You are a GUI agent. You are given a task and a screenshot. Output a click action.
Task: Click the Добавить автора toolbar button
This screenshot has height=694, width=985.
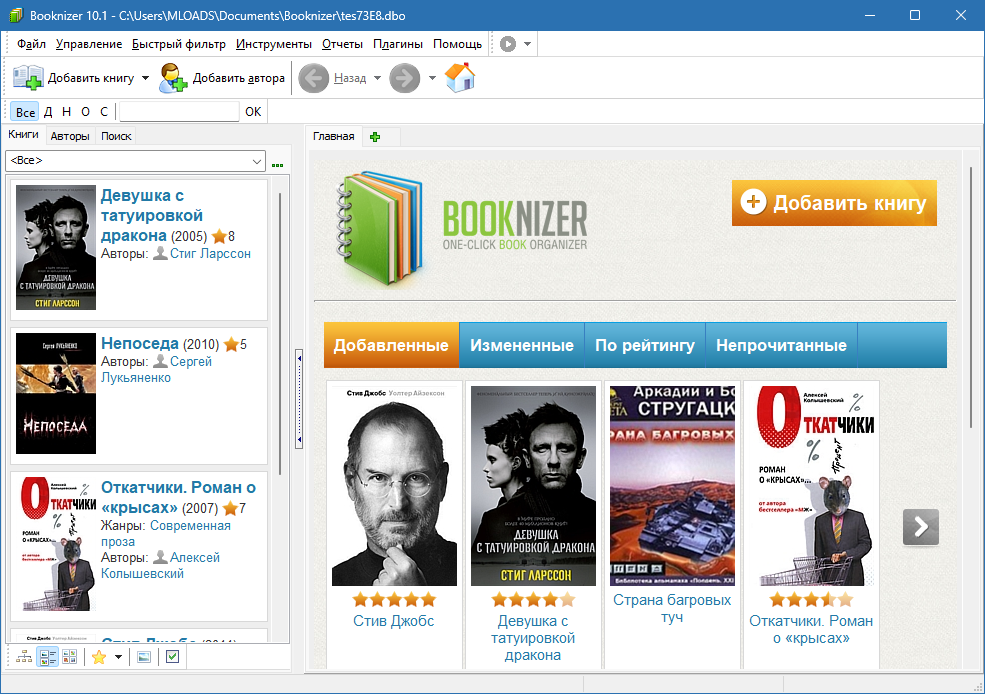(222, 78)
